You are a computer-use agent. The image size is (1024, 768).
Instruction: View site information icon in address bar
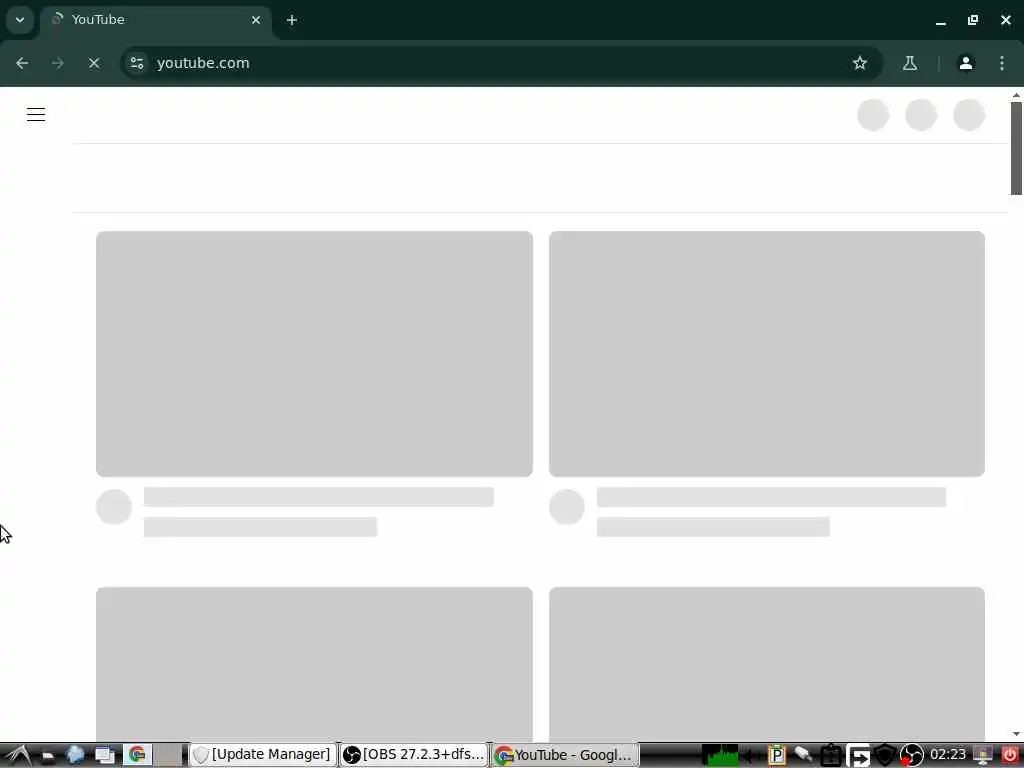pyautogui.click(x=137, y=63)
